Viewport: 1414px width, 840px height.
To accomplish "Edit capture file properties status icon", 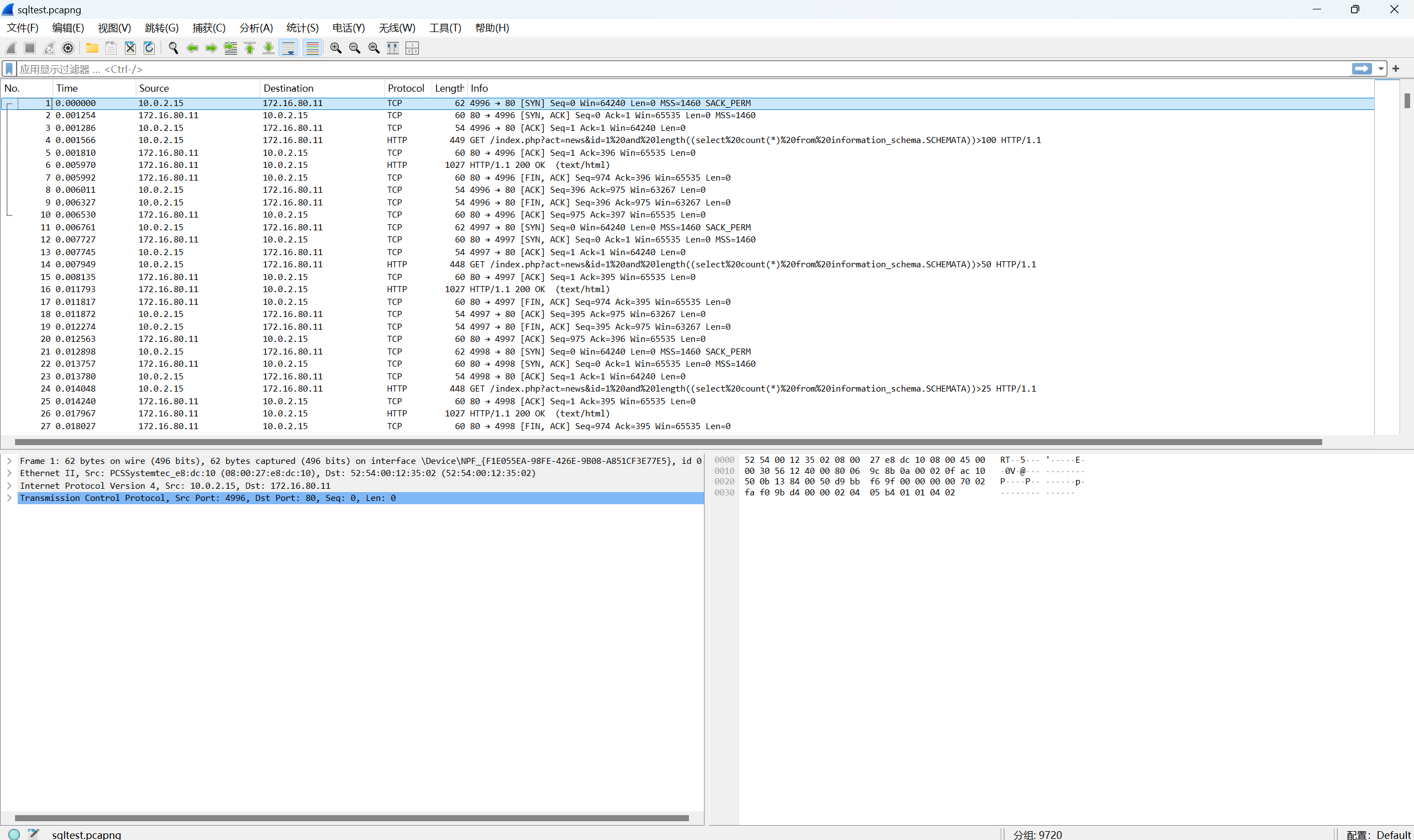I will [x=33, y=834].
